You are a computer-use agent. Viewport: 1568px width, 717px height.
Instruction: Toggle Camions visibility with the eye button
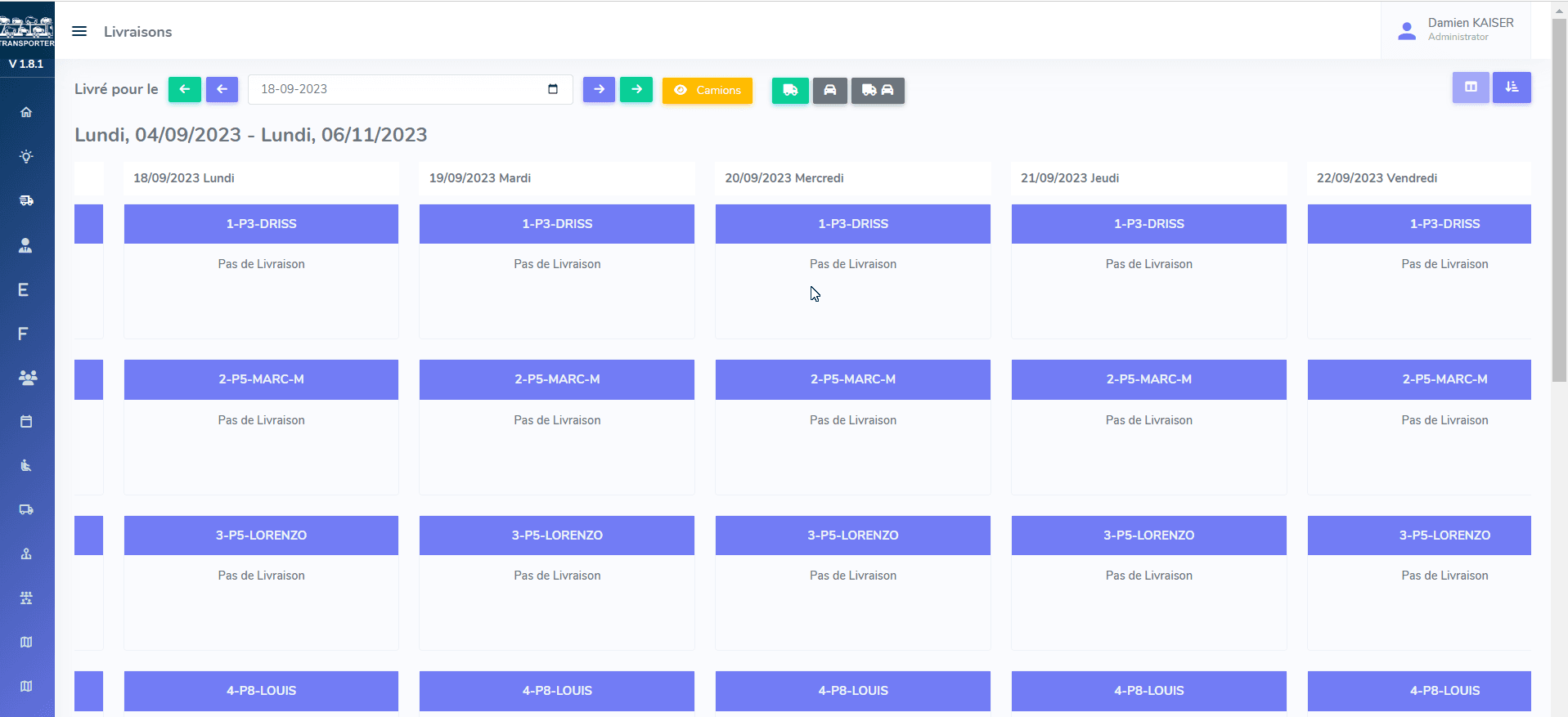pyautogui.click(x=707, y=90)
